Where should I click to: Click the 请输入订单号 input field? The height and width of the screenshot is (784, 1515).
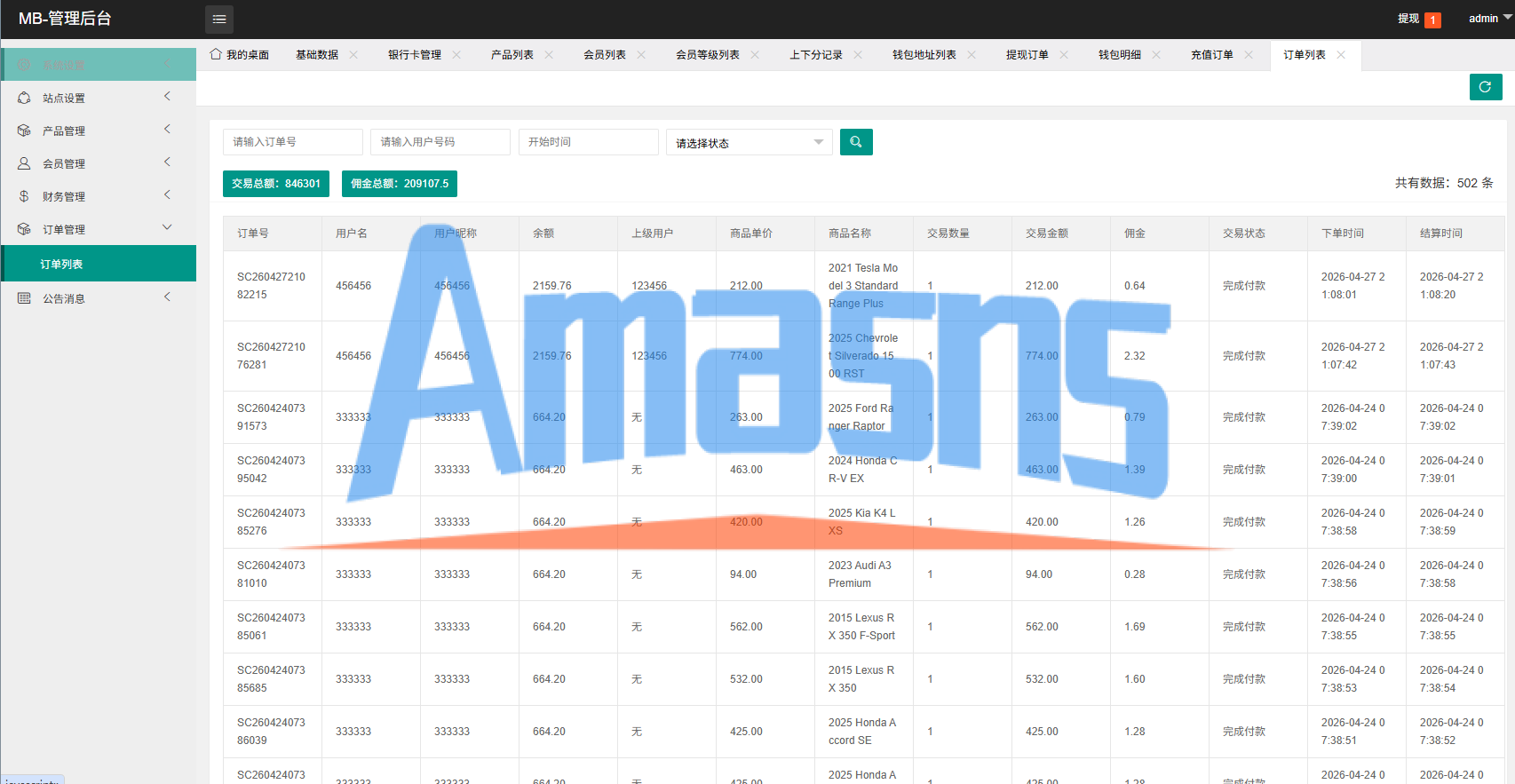point(293,142)
